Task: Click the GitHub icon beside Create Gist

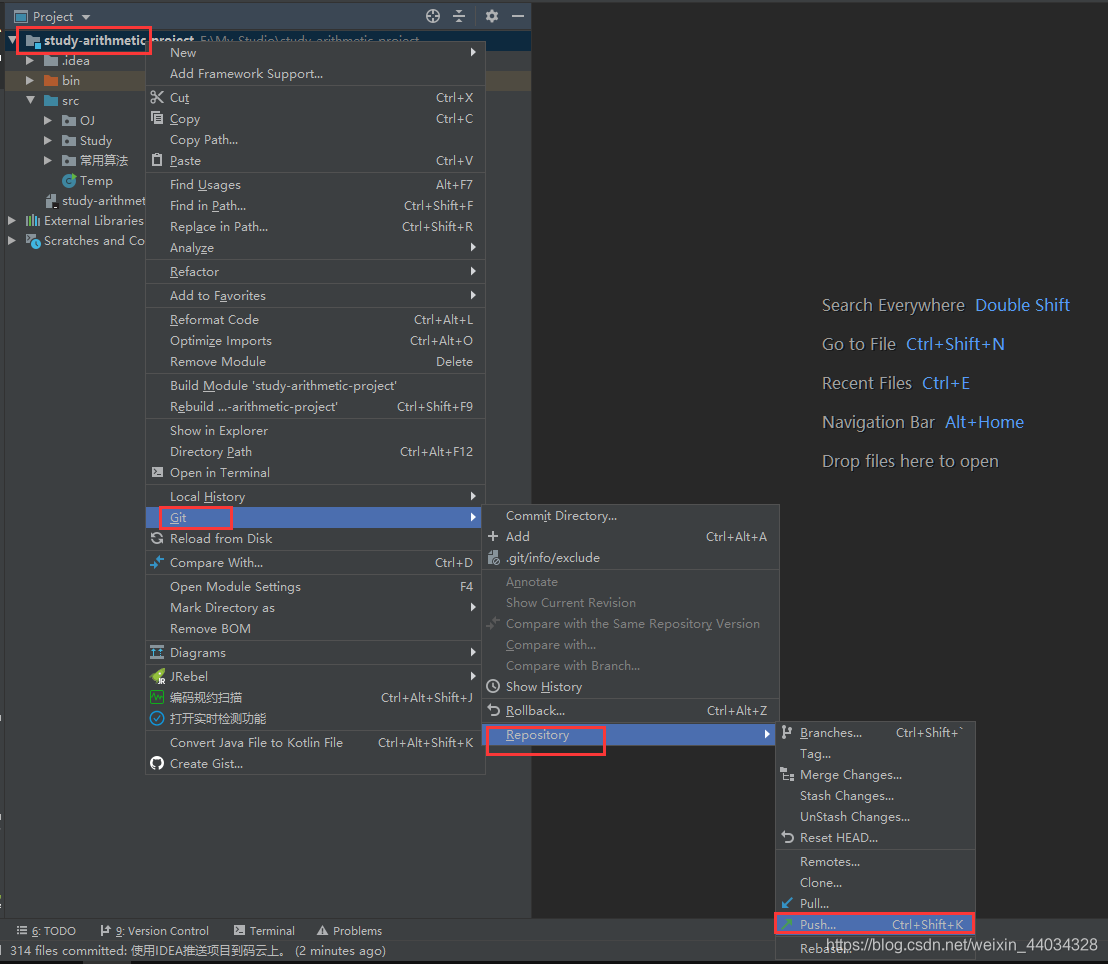Action: coord(157,763)
